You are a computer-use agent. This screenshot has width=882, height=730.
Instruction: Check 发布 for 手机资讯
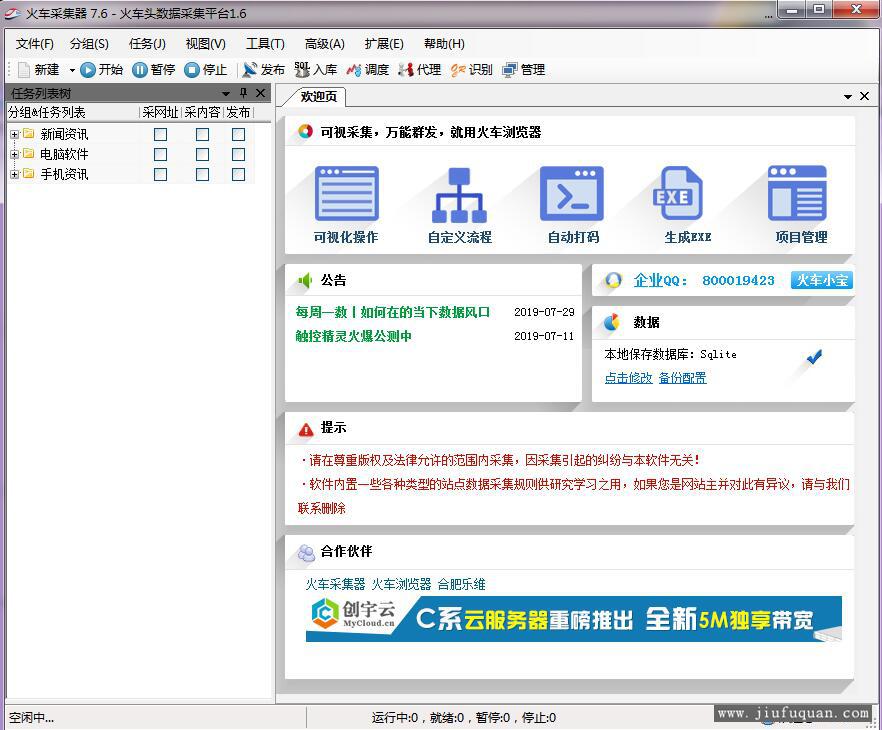pos(238,174)
